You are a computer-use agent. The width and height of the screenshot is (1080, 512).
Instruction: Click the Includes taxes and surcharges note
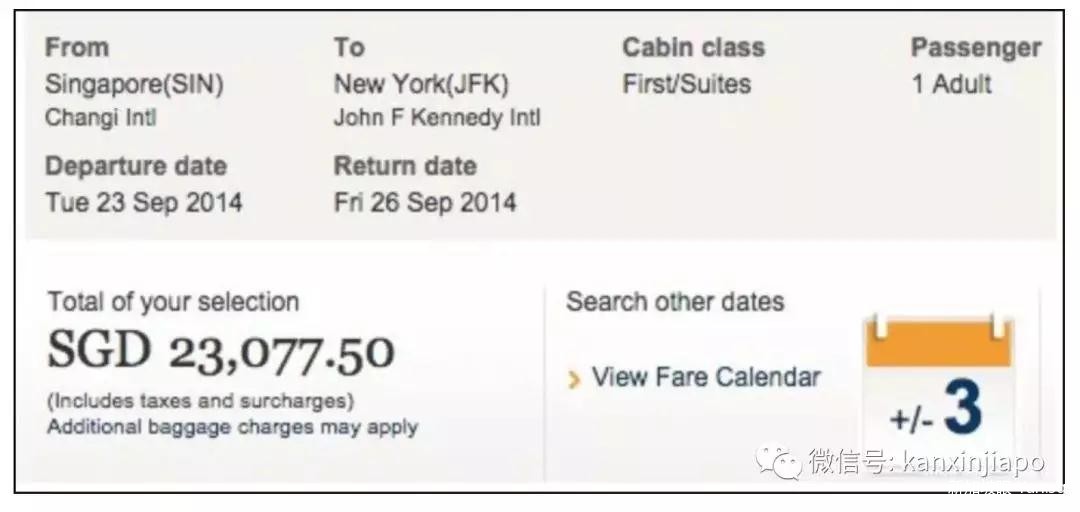pyautogui.click(x=200, y=403)
